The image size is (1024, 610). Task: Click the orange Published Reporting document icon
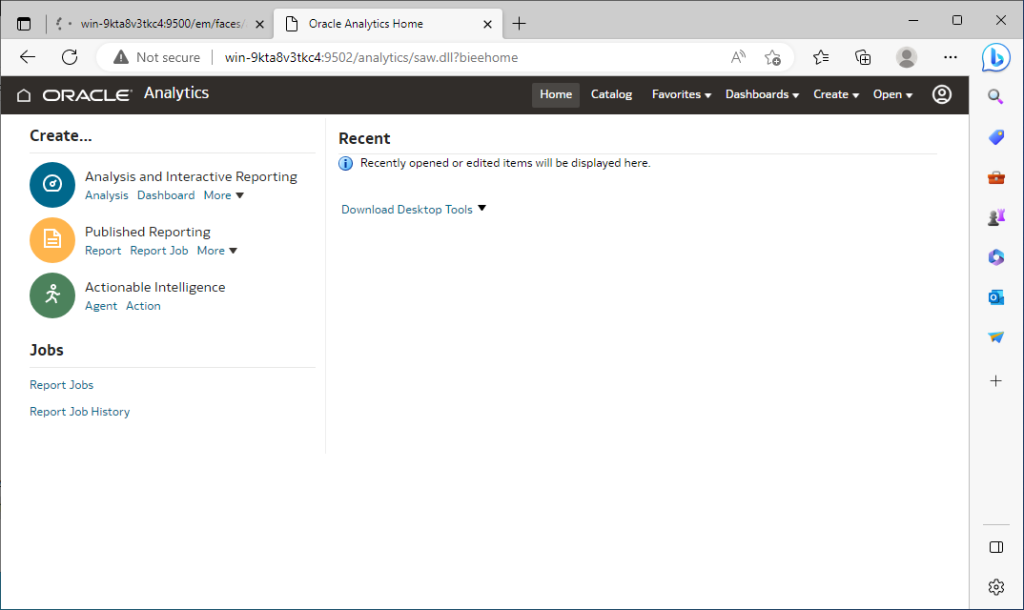point(52,240)
